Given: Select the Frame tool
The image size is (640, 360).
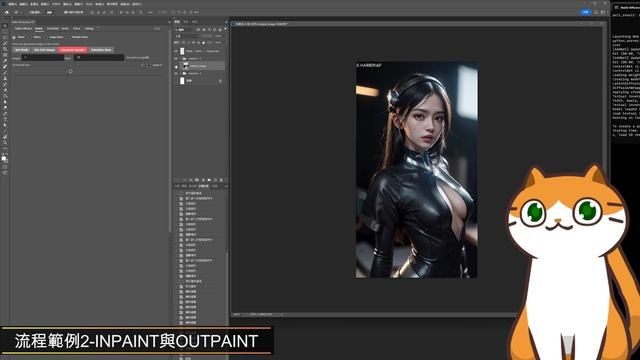Looking at the screenshot, I should pos(5,55).
